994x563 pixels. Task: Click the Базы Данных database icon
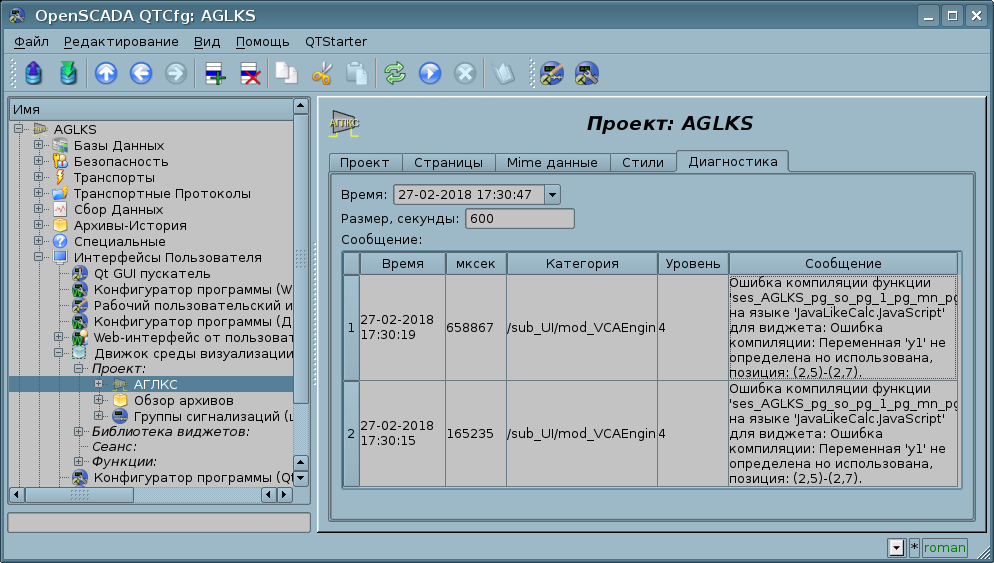[x=60, y=145]
